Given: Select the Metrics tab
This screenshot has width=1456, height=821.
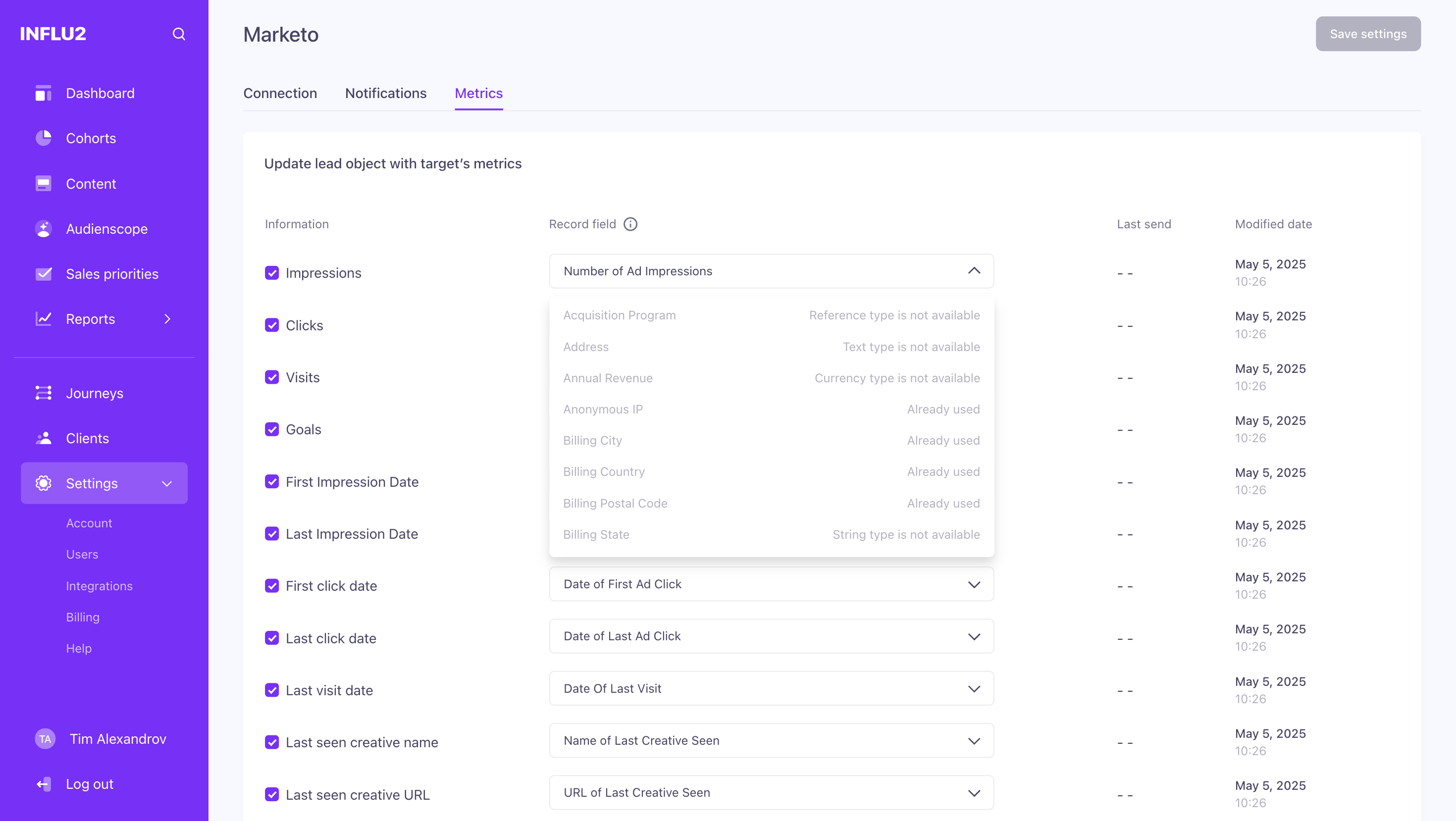Looking at the screenshot, I should point(479,93).
